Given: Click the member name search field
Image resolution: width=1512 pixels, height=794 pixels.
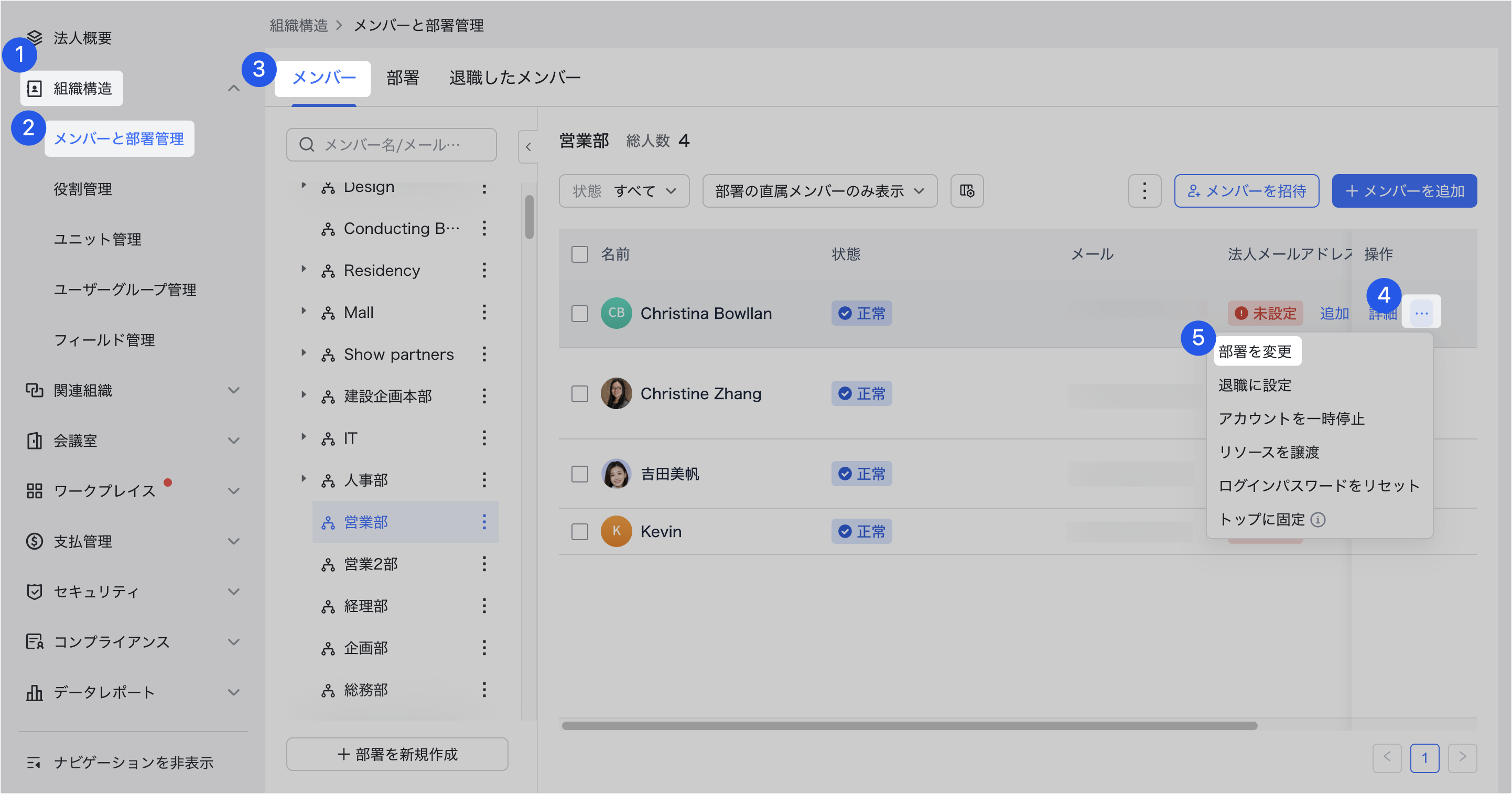Looking at the screenshot, I should point(392,144).
